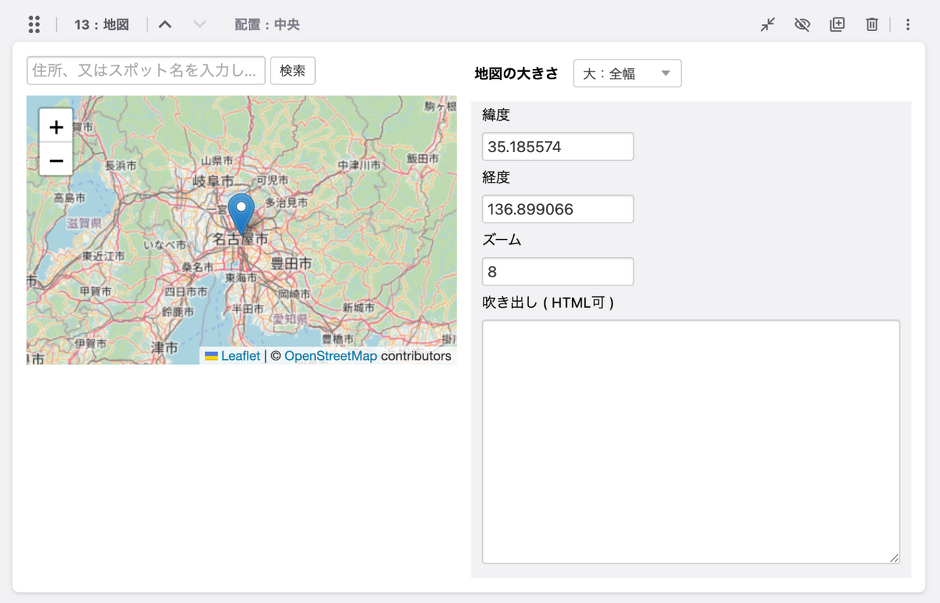Viewport: 940px width, 603px height.
Task: Open the OpenStreetMap link
Action: coord(330,356)
